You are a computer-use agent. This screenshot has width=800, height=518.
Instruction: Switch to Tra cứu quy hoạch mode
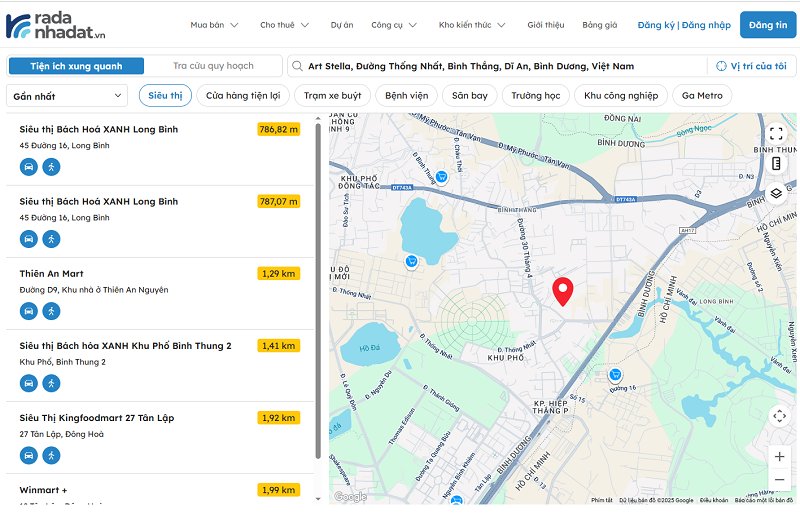tap(213, 66)
